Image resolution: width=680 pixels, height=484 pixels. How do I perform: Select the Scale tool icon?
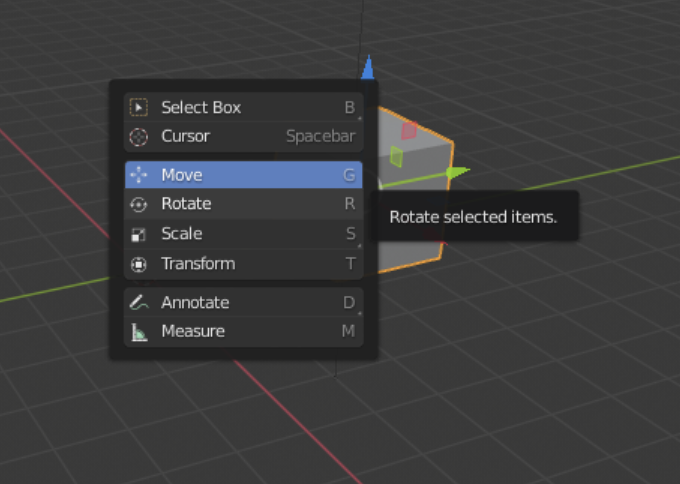(139, 235)
